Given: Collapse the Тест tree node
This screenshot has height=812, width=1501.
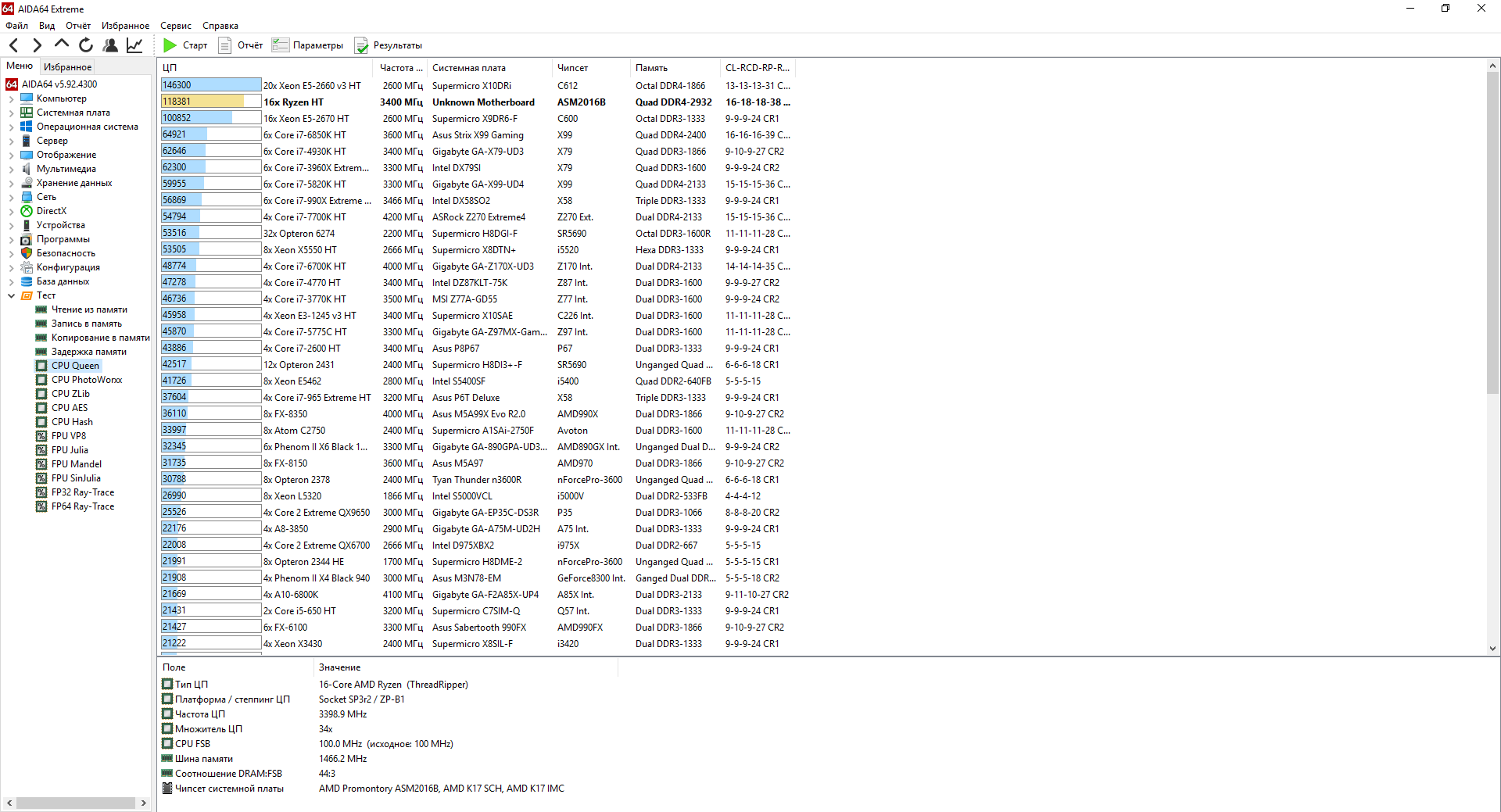Looking at the screenshot, I should pos(11,295).
